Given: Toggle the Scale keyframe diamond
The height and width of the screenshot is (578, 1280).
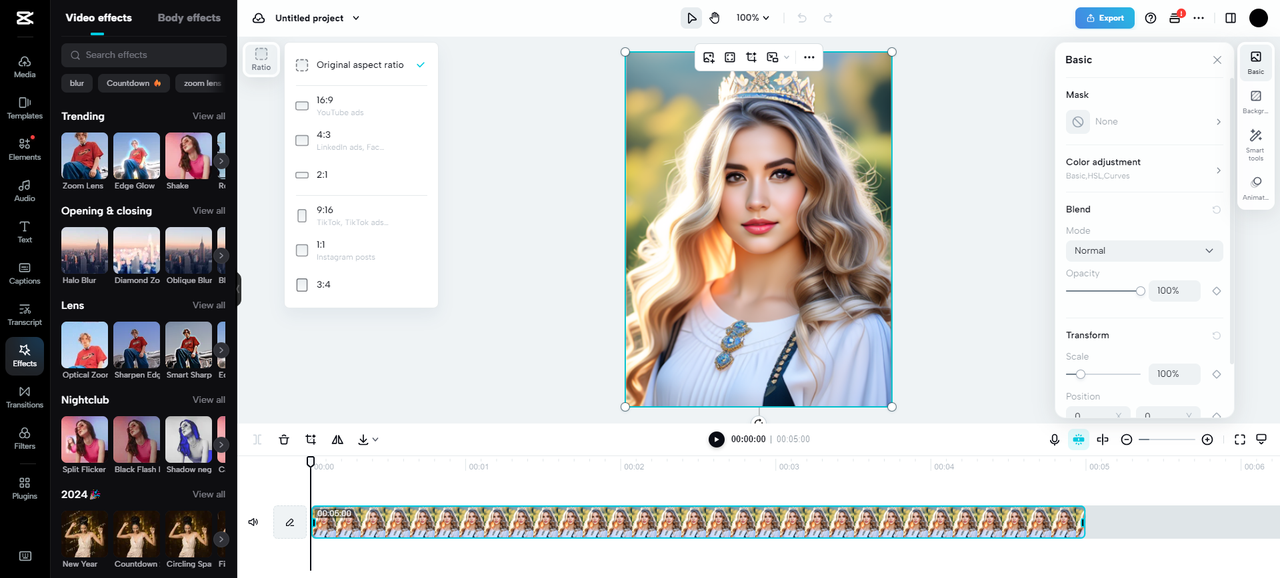Looking at the screenshot, I should (x=1217, y=374).
